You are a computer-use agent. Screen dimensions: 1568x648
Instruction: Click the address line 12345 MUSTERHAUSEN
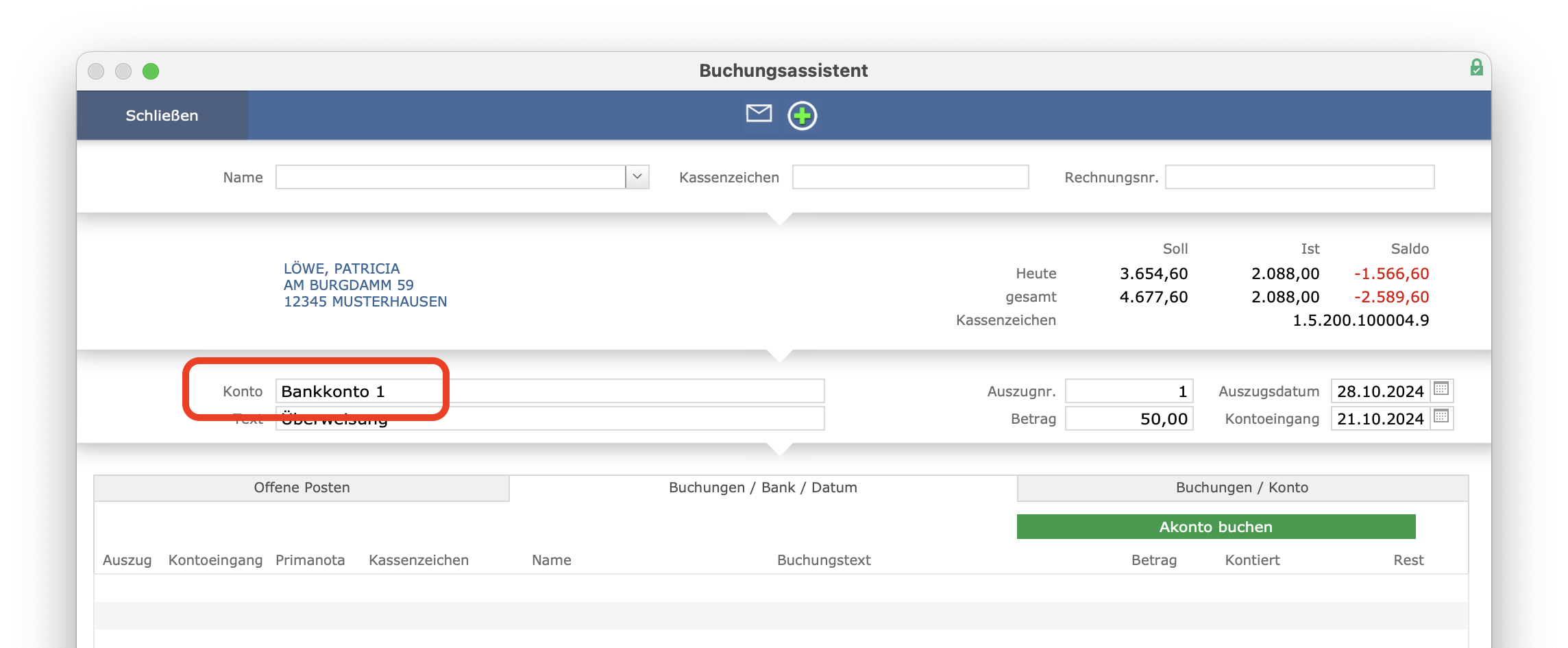tap(365, 301)
